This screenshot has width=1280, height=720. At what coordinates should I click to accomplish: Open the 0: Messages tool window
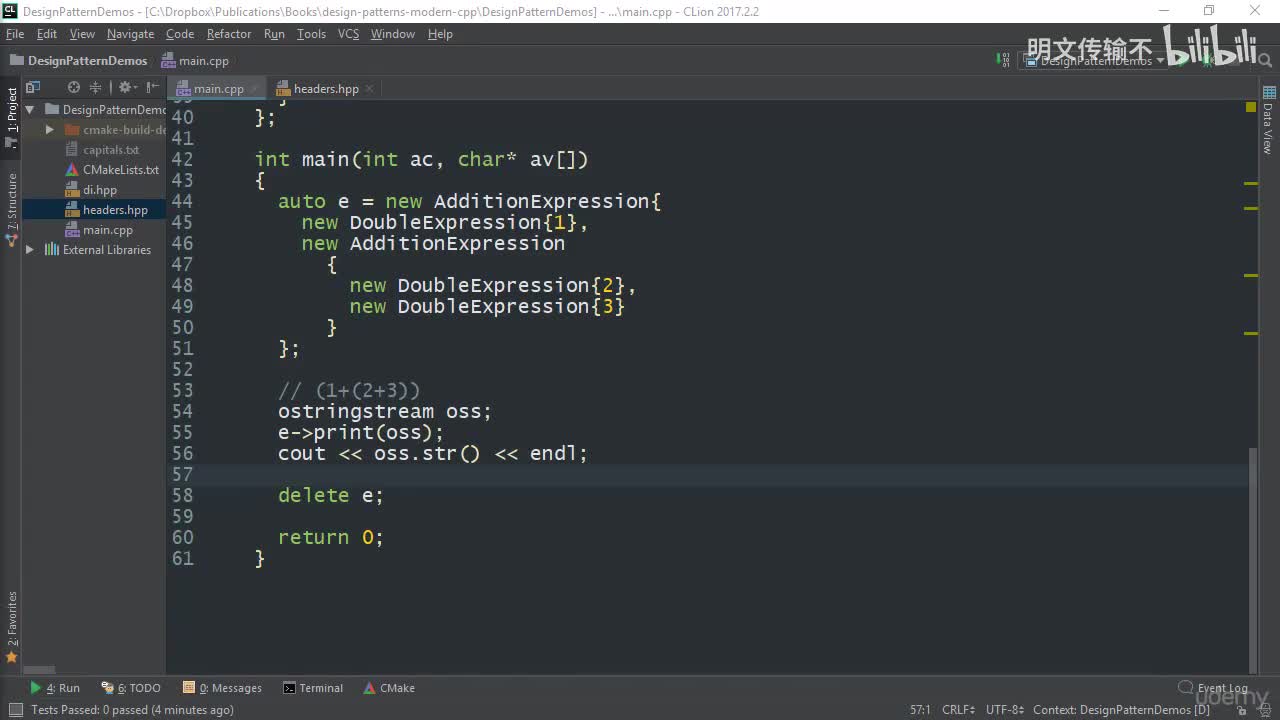tap(223, 688)
